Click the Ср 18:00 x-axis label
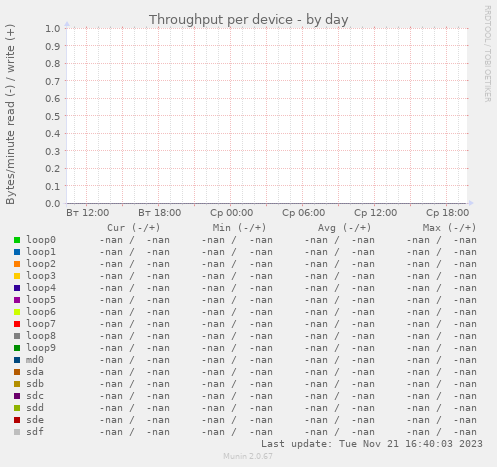 tap(448, 213)
